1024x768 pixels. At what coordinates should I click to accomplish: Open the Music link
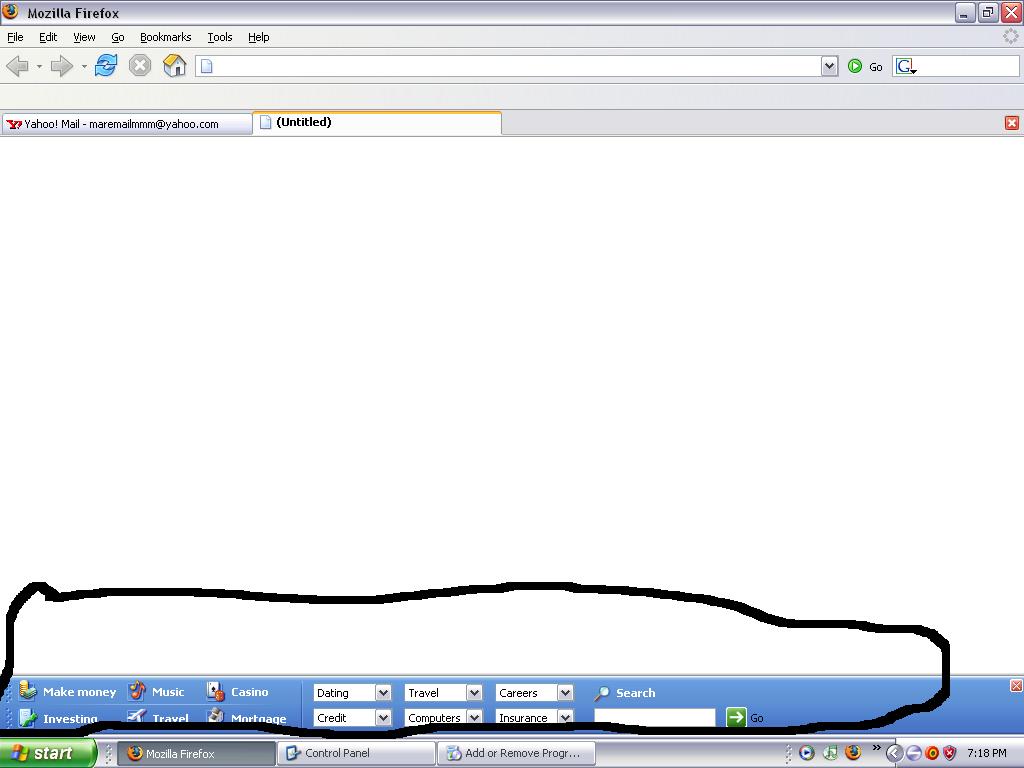pyautogui.click(x=168, y=692)
